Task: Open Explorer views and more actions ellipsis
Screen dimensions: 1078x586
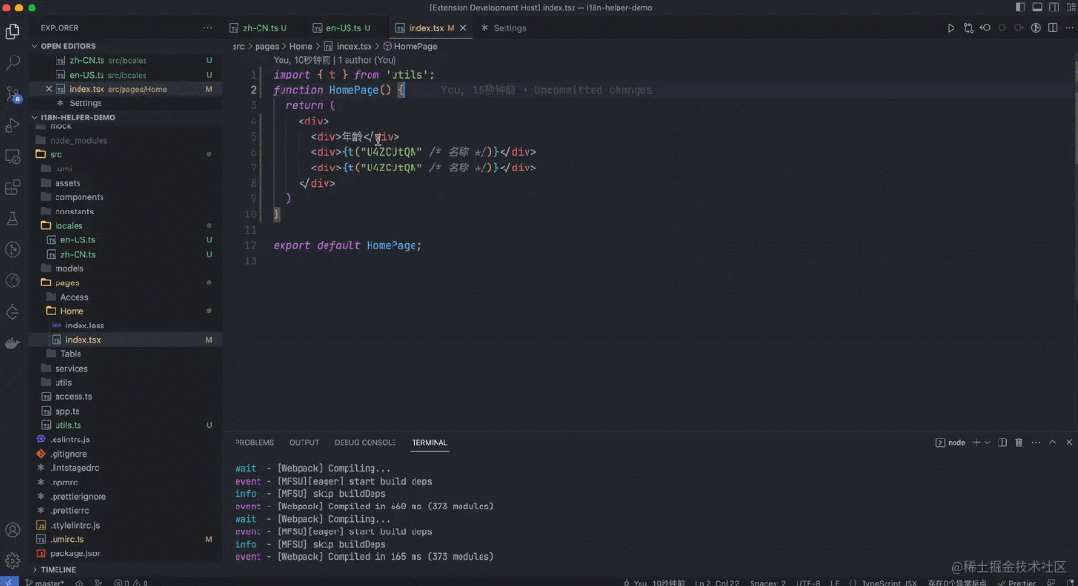Action: click(x=208, y=28)
